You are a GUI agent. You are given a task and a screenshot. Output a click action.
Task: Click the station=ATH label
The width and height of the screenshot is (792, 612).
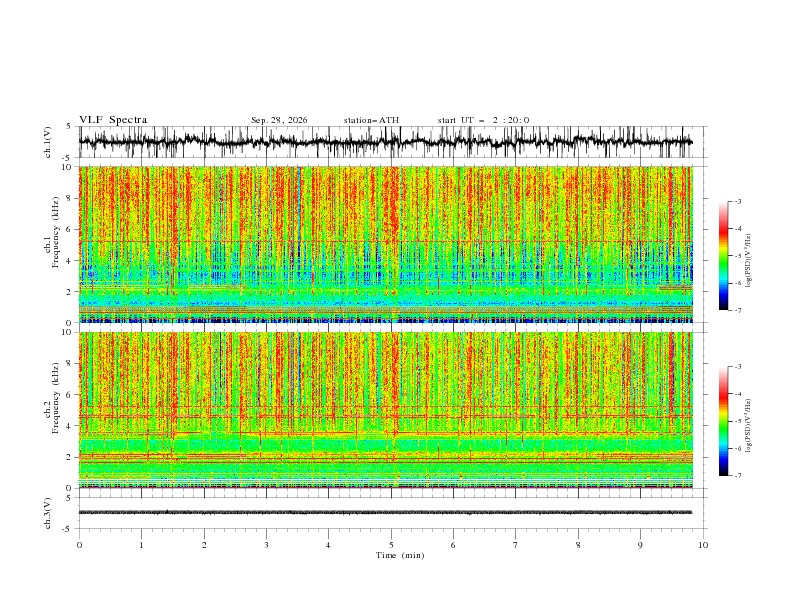[x=371, y=120]
